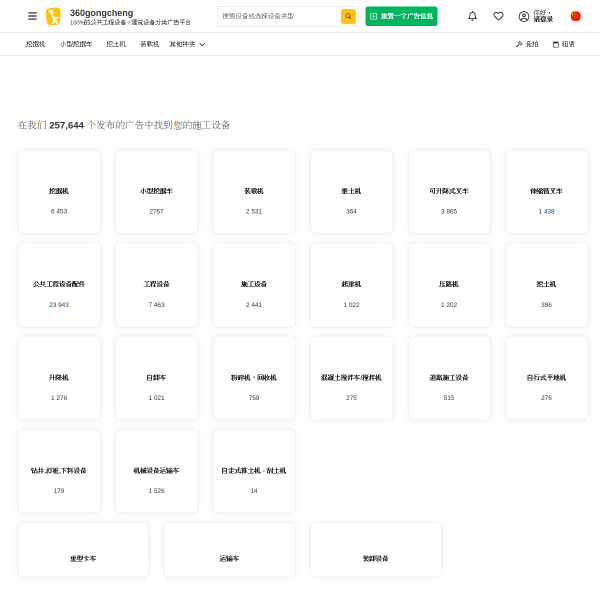
Task: Click the yellow 360gongcheng logo icon
Action: tap(53, 16)
